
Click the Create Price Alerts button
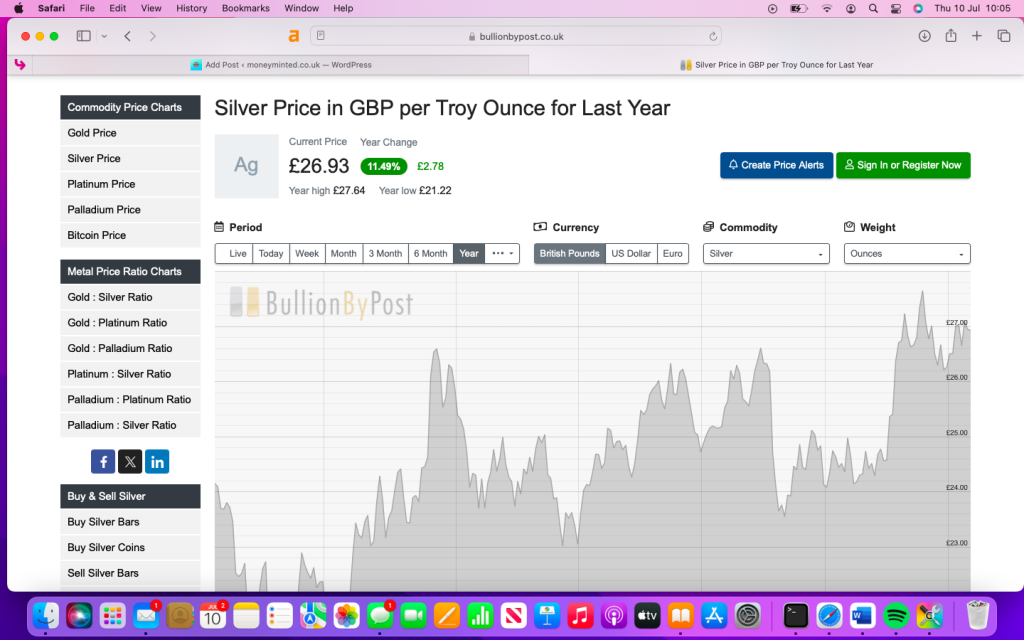[x=776, y=165]
